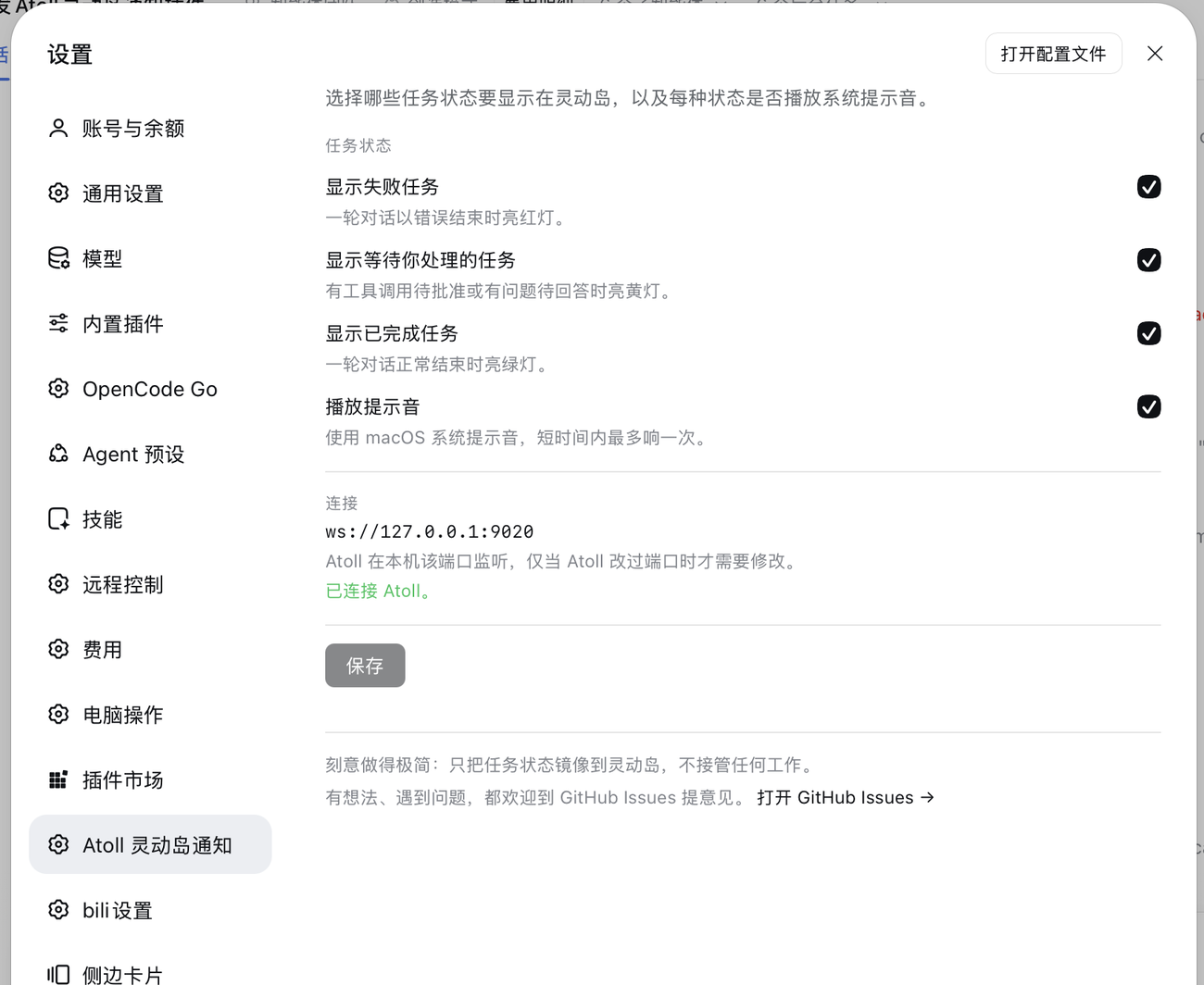Screen dimensions: 1204x985
Task: Click text 一轮对话以错误结束时亮红灯。
Action: coord(447,218)
